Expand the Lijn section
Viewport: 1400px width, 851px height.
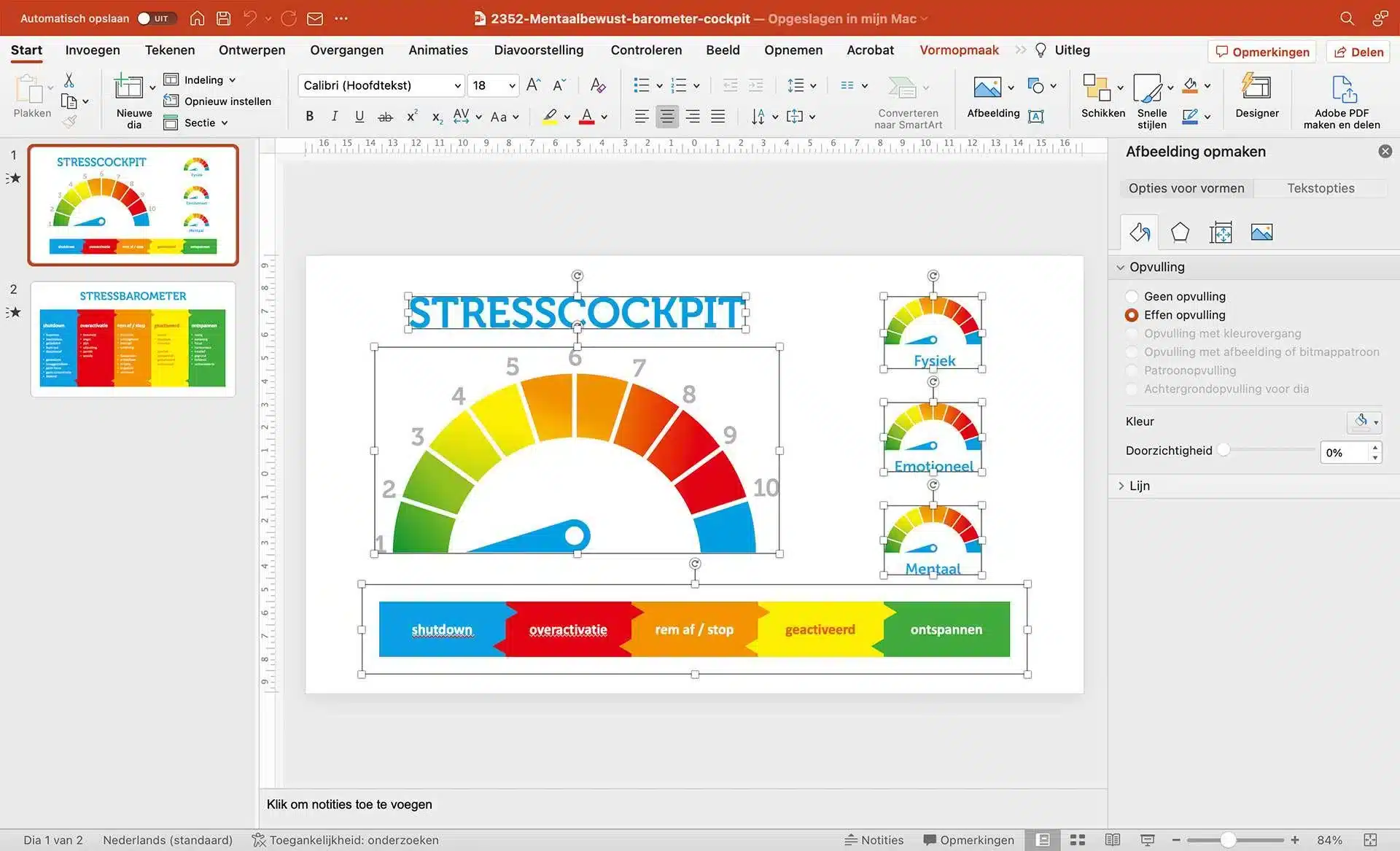pos(1139,486)
